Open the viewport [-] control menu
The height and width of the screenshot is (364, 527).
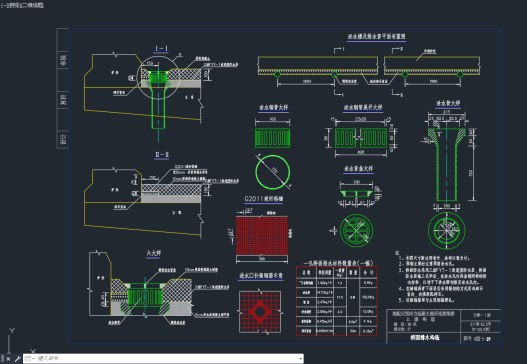click(3, 5)
